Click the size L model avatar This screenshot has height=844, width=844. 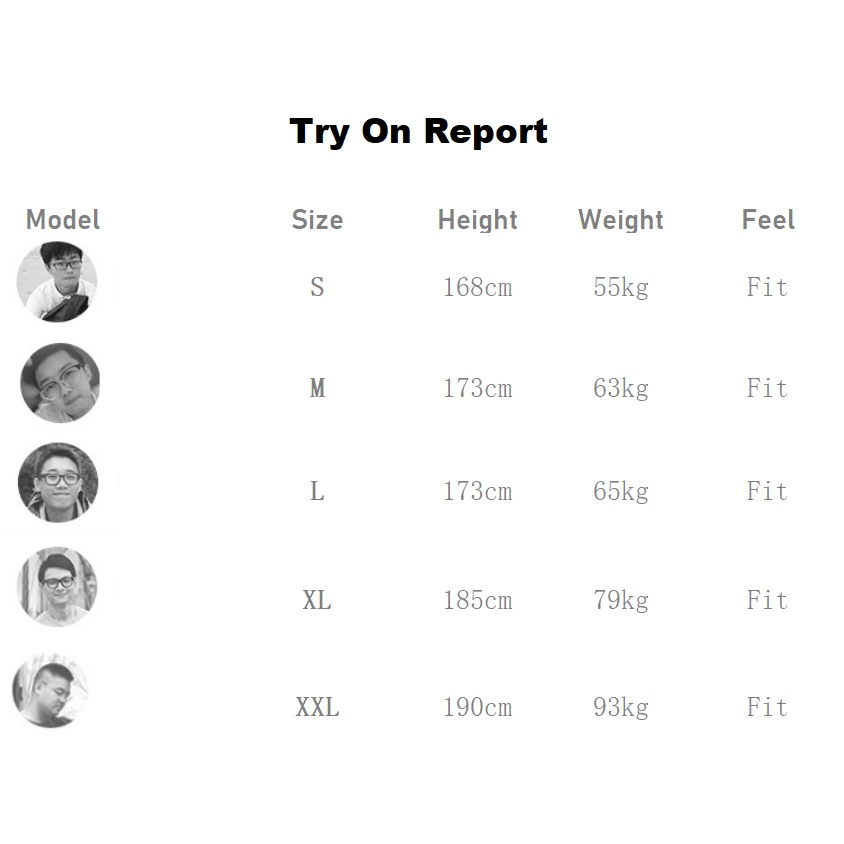(x=58, y=483)
